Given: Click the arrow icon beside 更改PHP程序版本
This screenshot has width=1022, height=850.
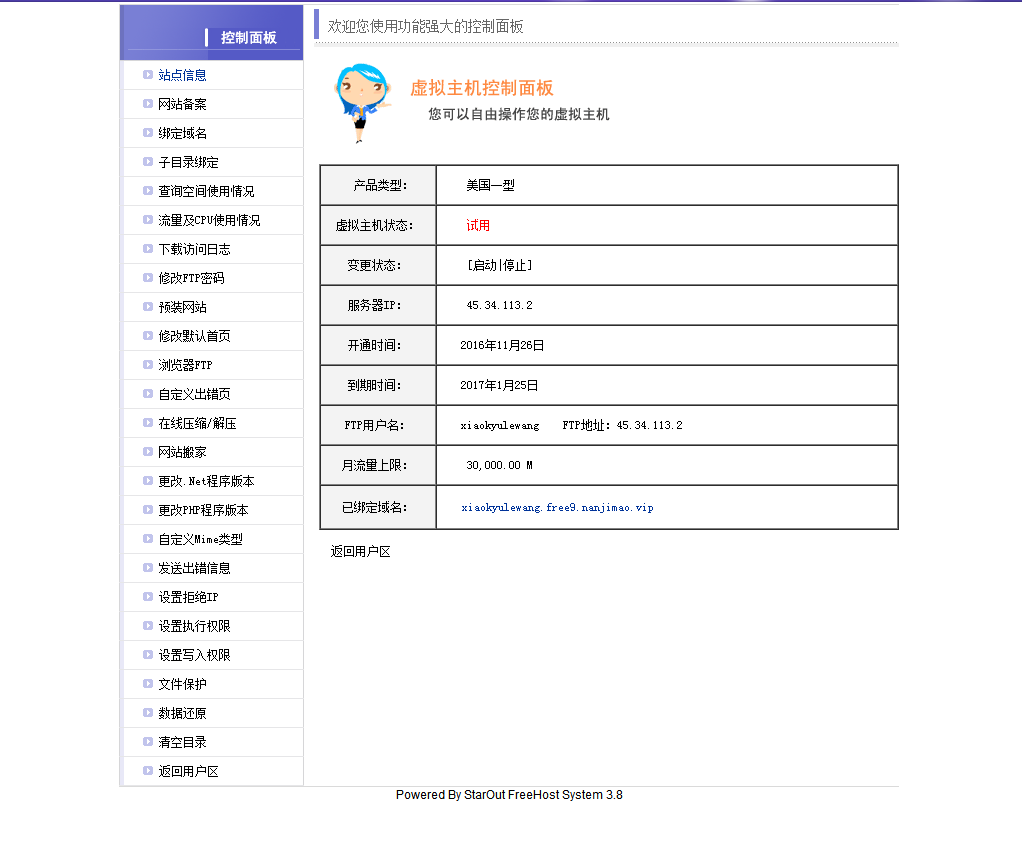Looking at the screenshot, I should pos(148,510).
